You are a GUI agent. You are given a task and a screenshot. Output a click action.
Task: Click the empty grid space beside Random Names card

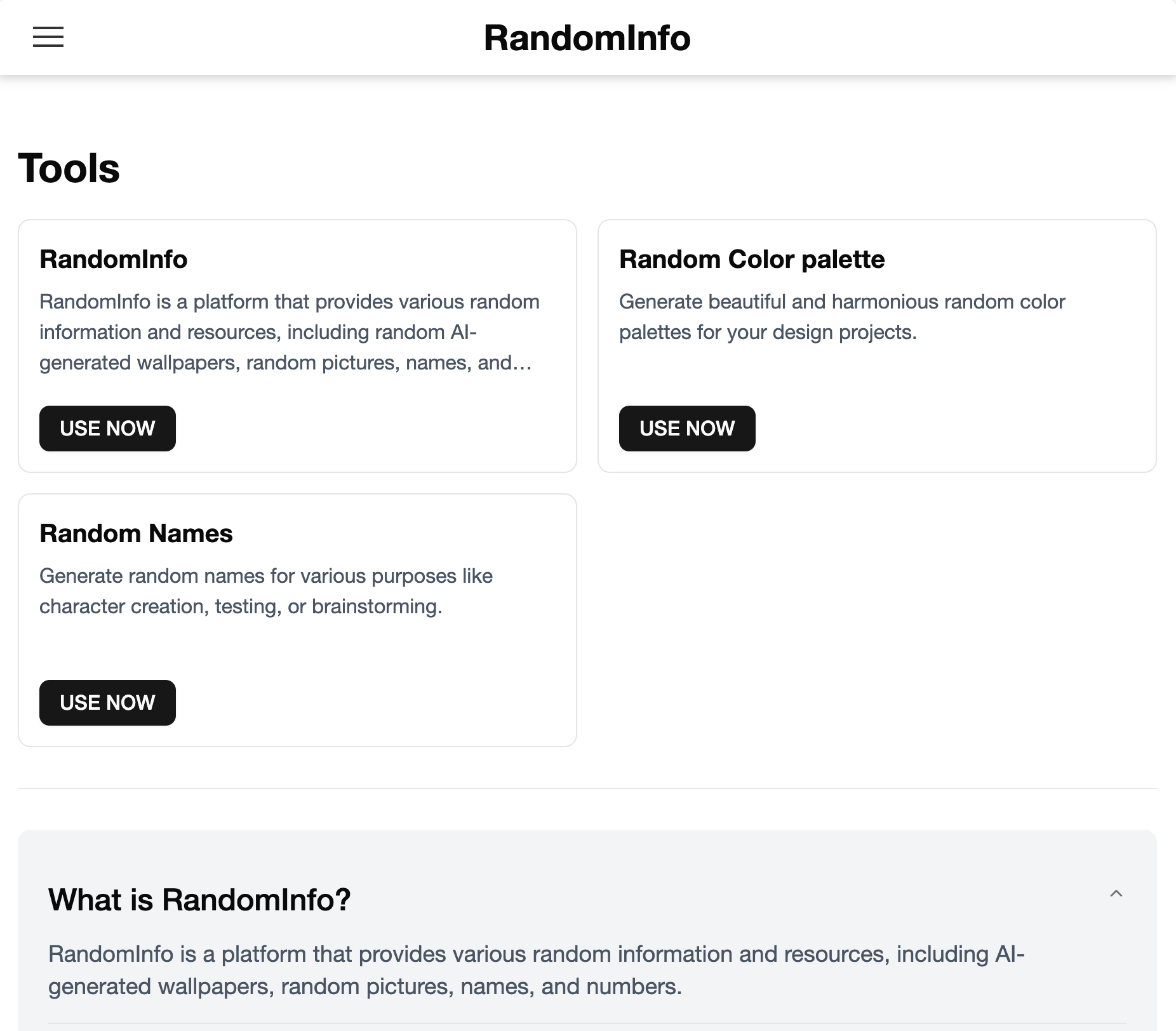tap(876, 620)
